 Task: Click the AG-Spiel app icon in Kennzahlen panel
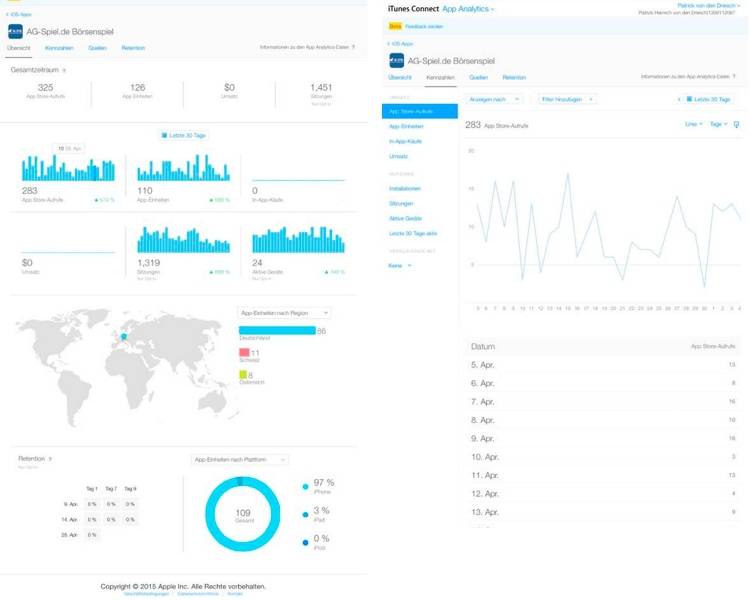397,61
